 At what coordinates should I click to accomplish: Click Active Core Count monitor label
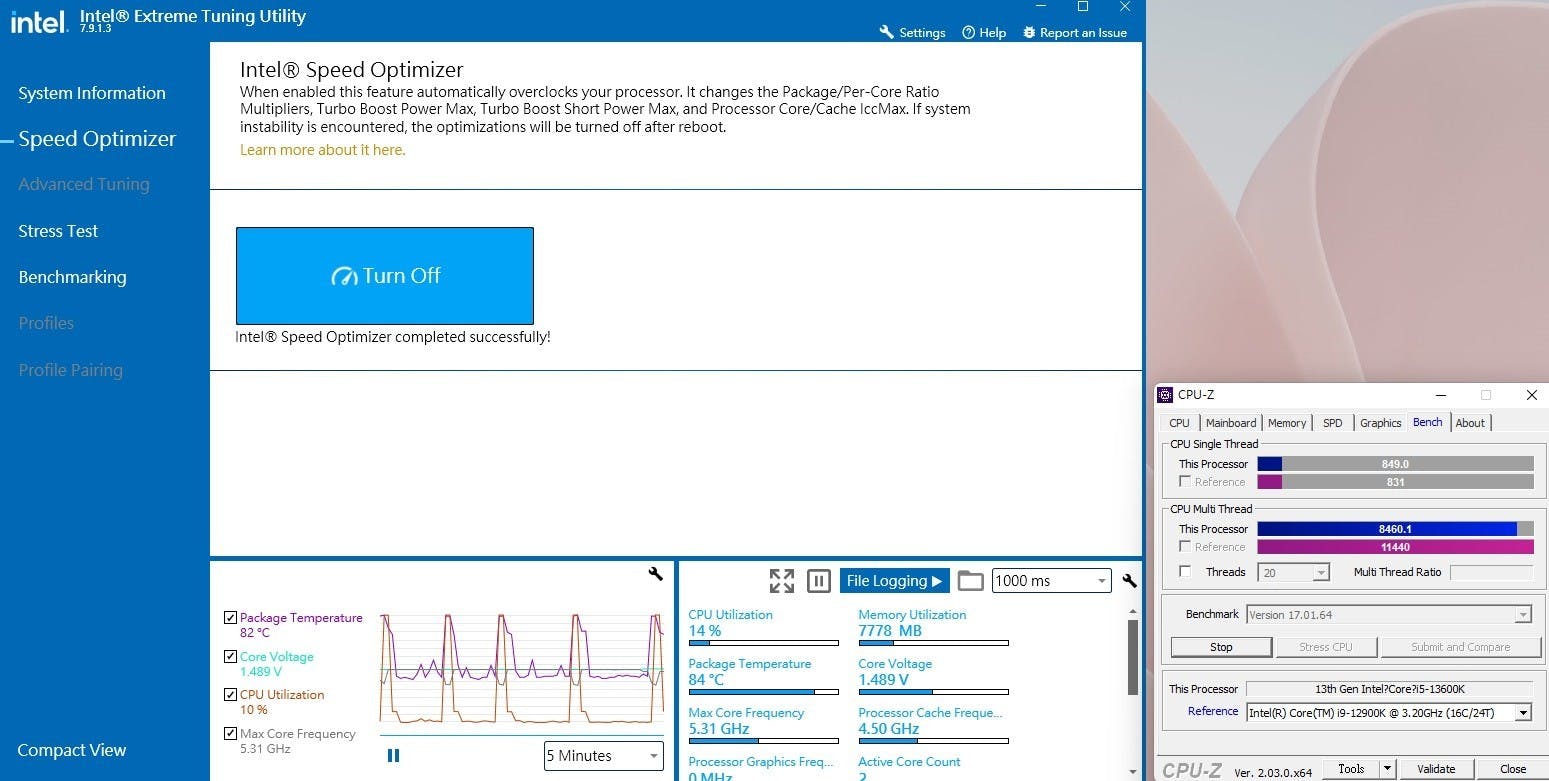[x=909, y=762]
